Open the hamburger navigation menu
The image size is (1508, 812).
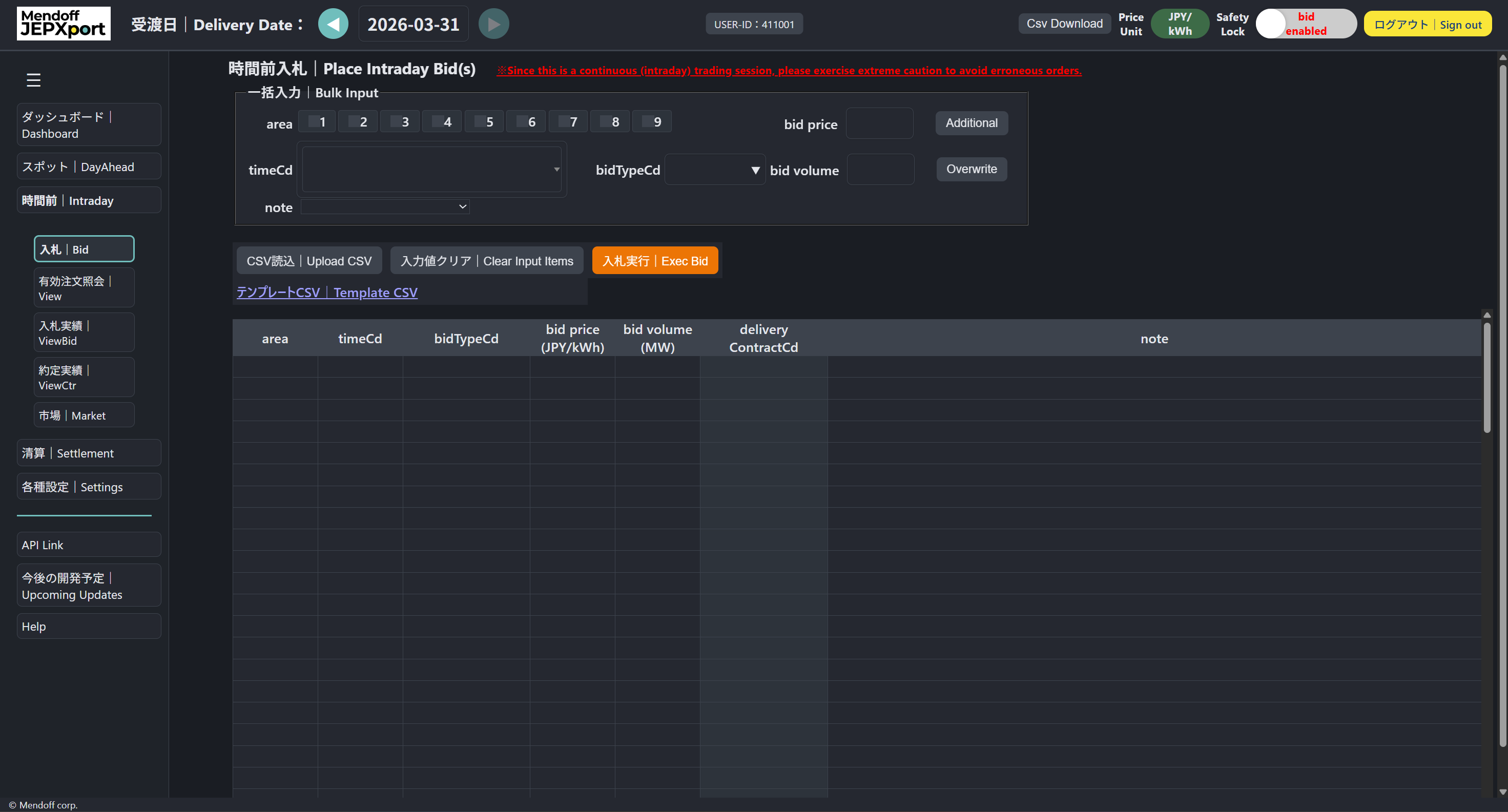(33, 80)
